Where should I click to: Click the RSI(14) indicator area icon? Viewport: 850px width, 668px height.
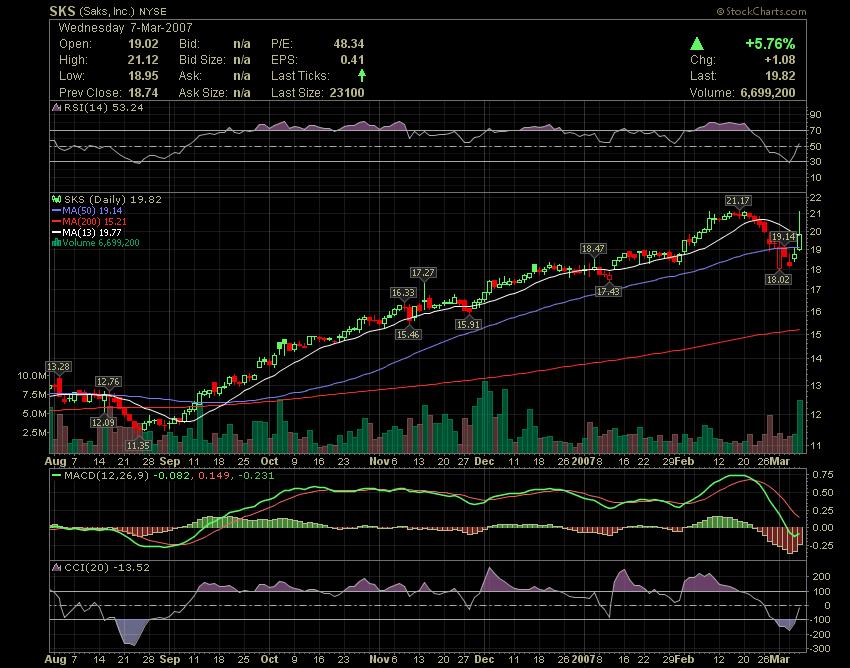56,107
